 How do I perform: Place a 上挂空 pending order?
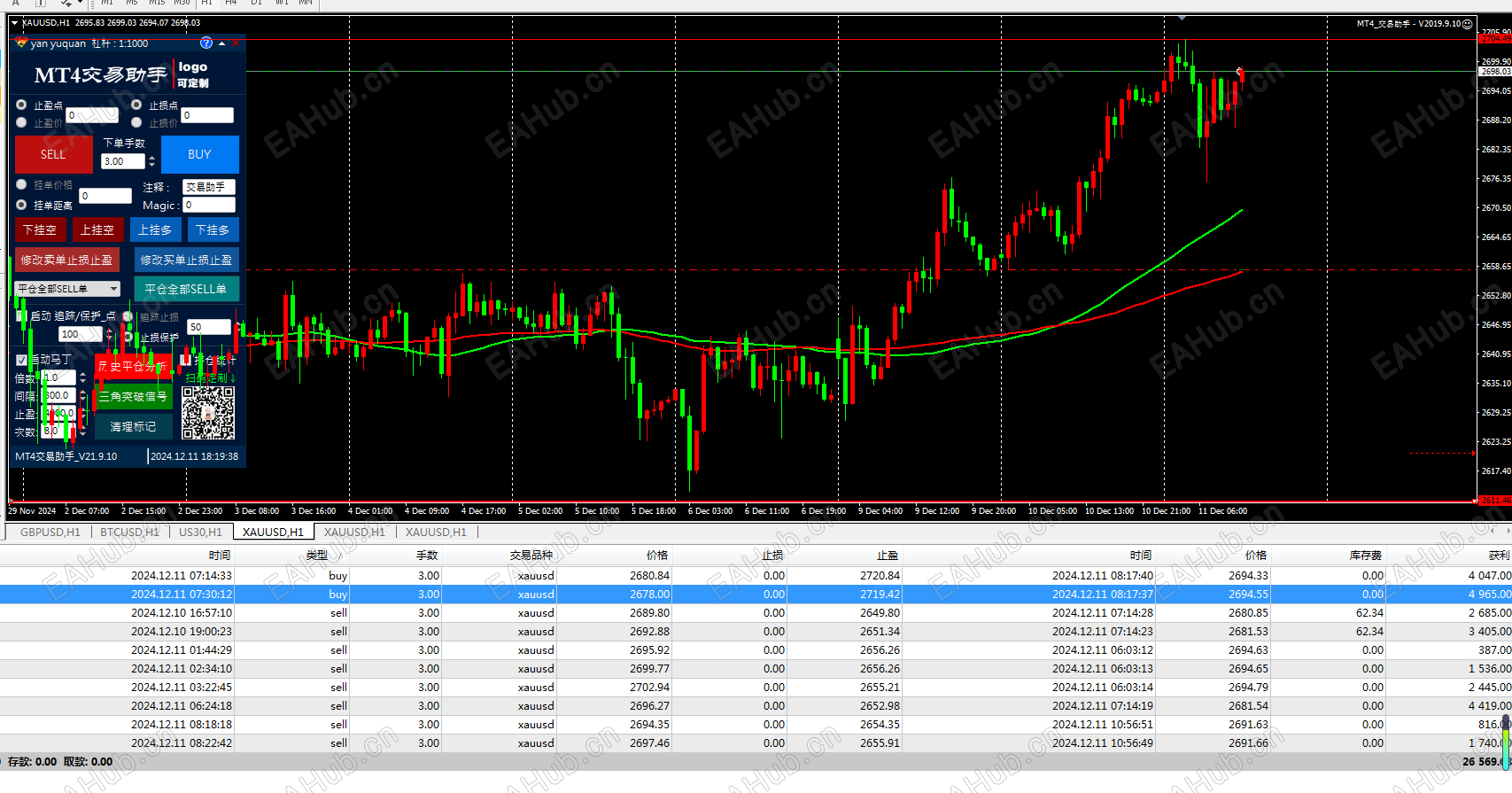(97, 229)
